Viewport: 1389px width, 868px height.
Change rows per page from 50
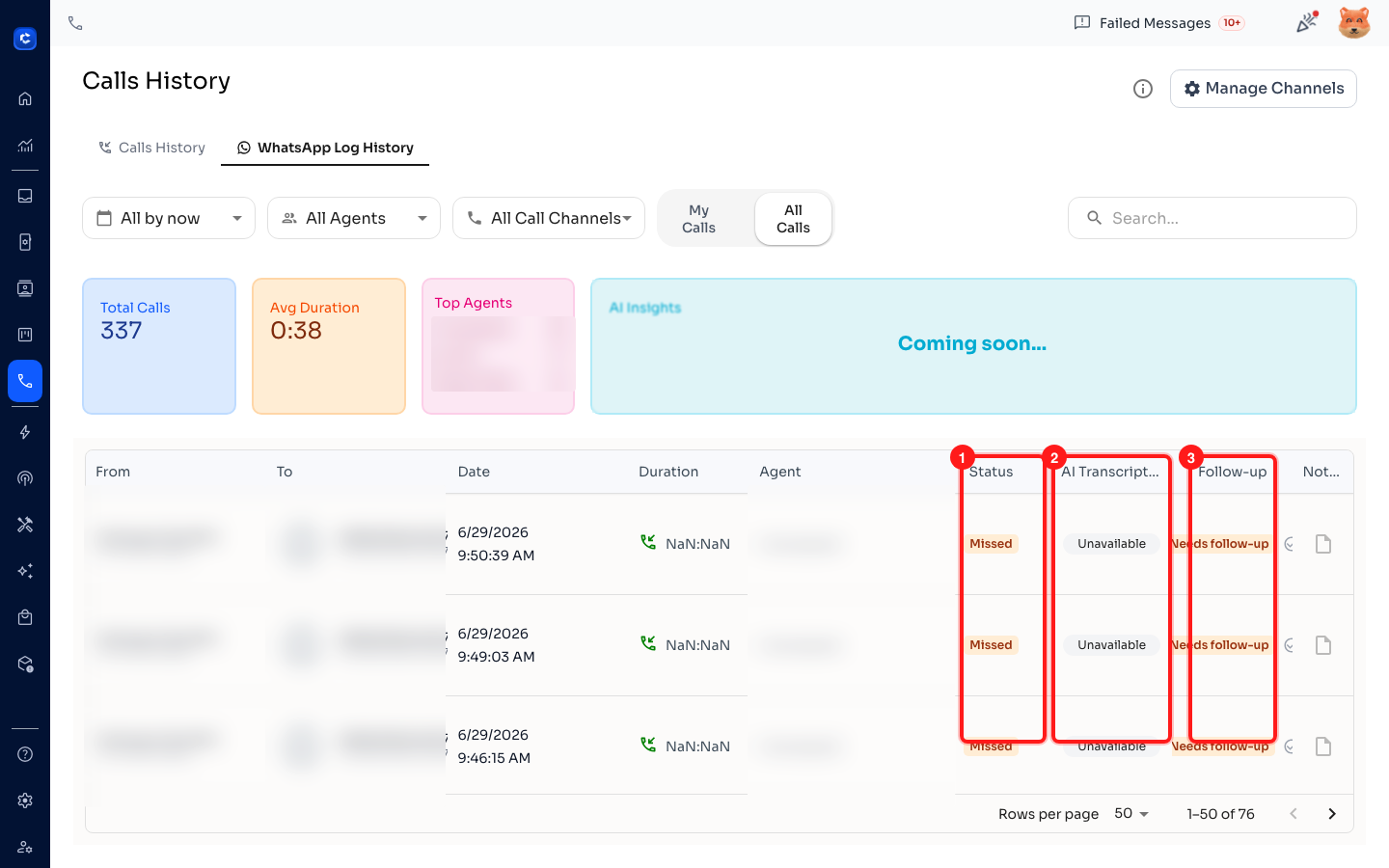coord(1131,814)
